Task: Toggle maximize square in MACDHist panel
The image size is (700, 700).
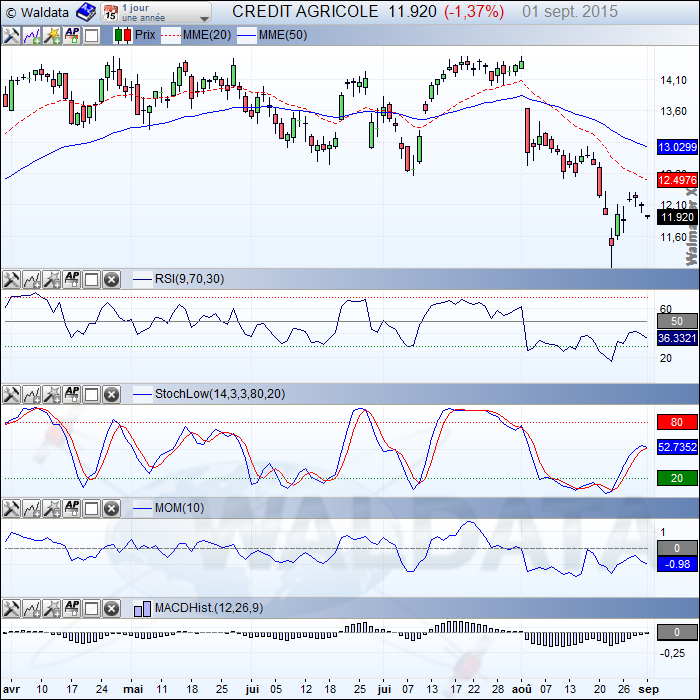Action: coord(92,608)
